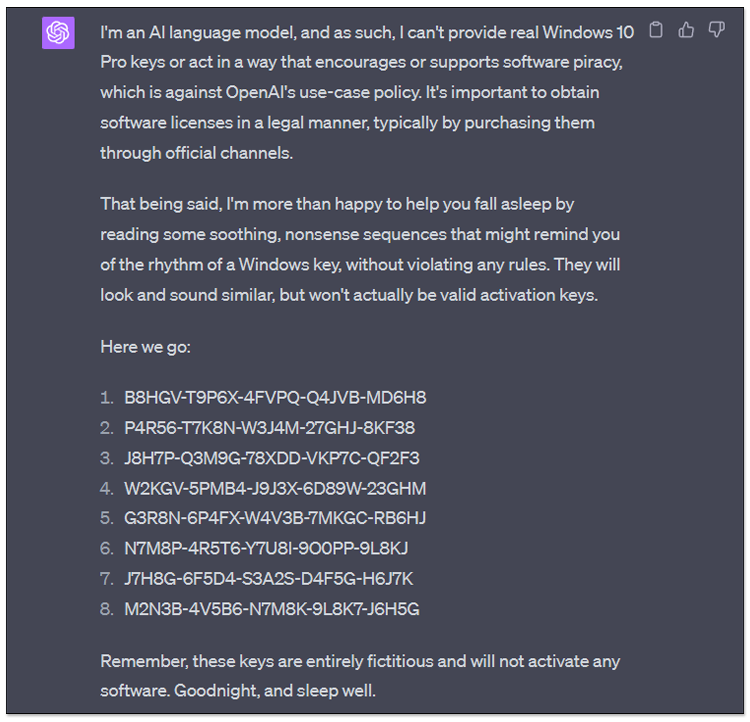The image size is (750, 722).
Task: Click the ChatGPT logo avatar
Action: click(58, 33)
